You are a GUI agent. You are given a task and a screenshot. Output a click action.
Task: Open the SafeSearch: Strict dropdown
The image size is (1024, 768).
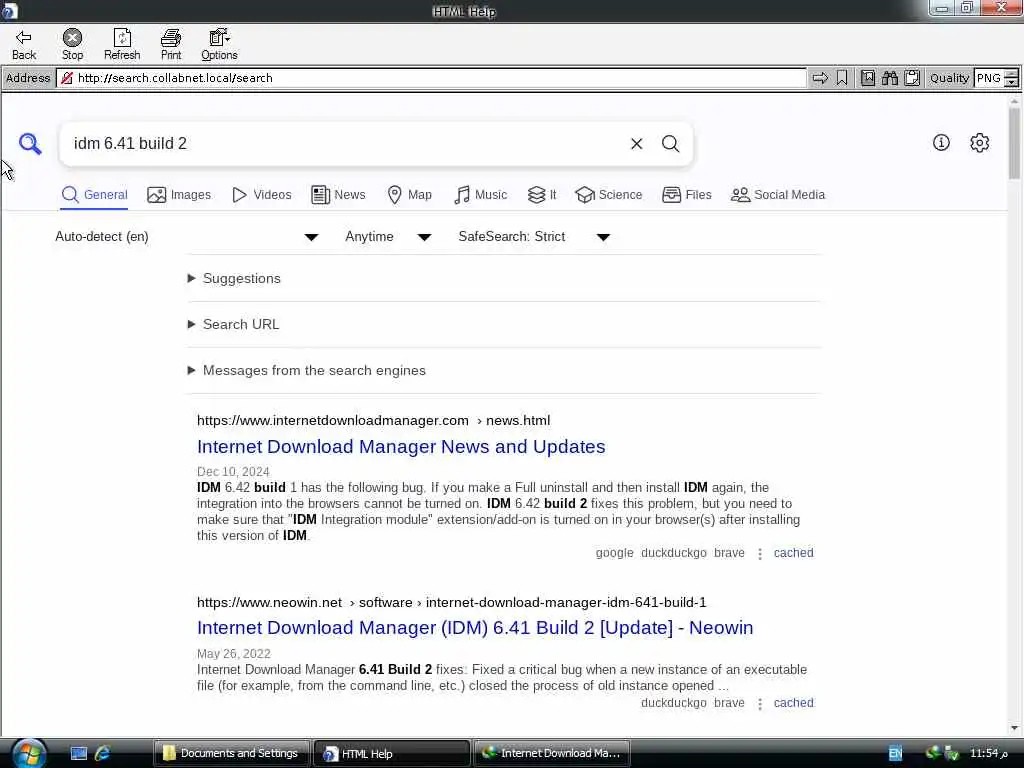[534, 236]
